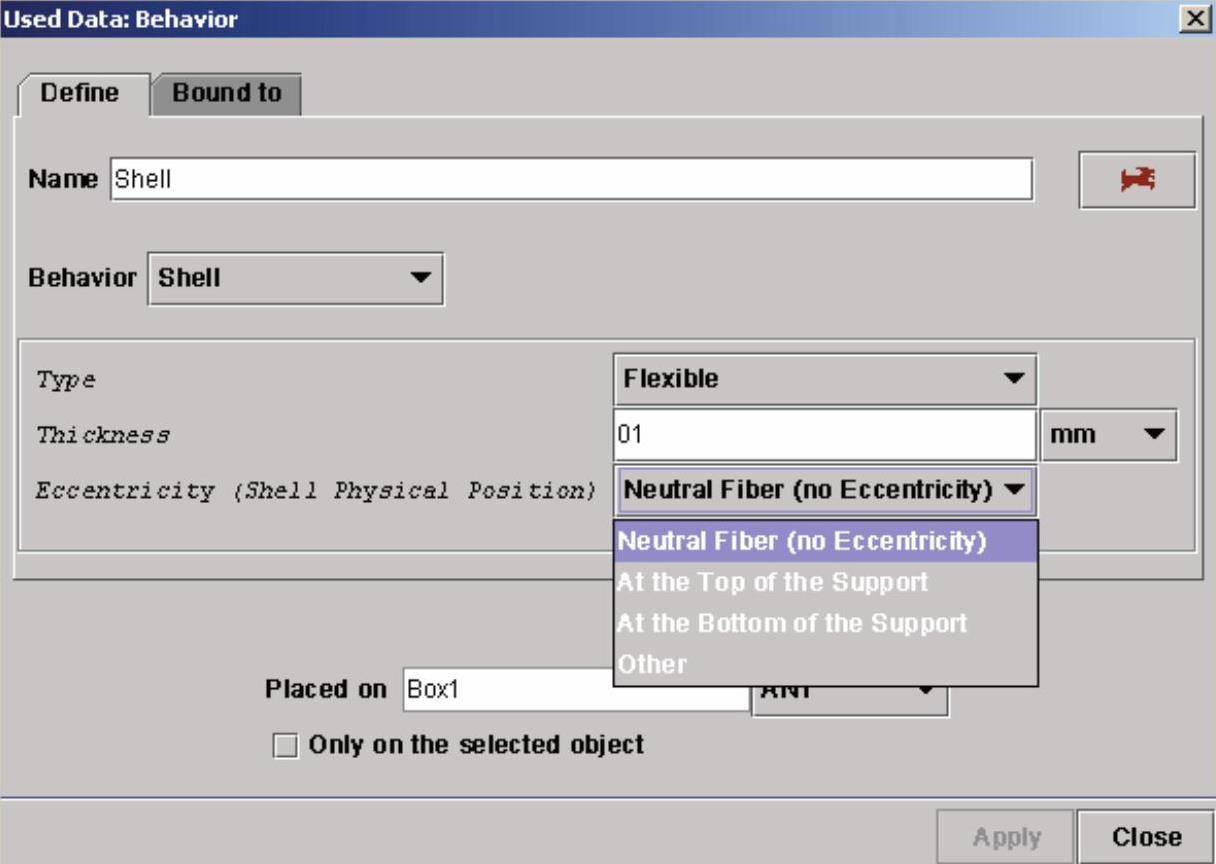Viewport: 1216px width, 864px height.
Task: Open the mm unit dropdown
Action: 1109,436
